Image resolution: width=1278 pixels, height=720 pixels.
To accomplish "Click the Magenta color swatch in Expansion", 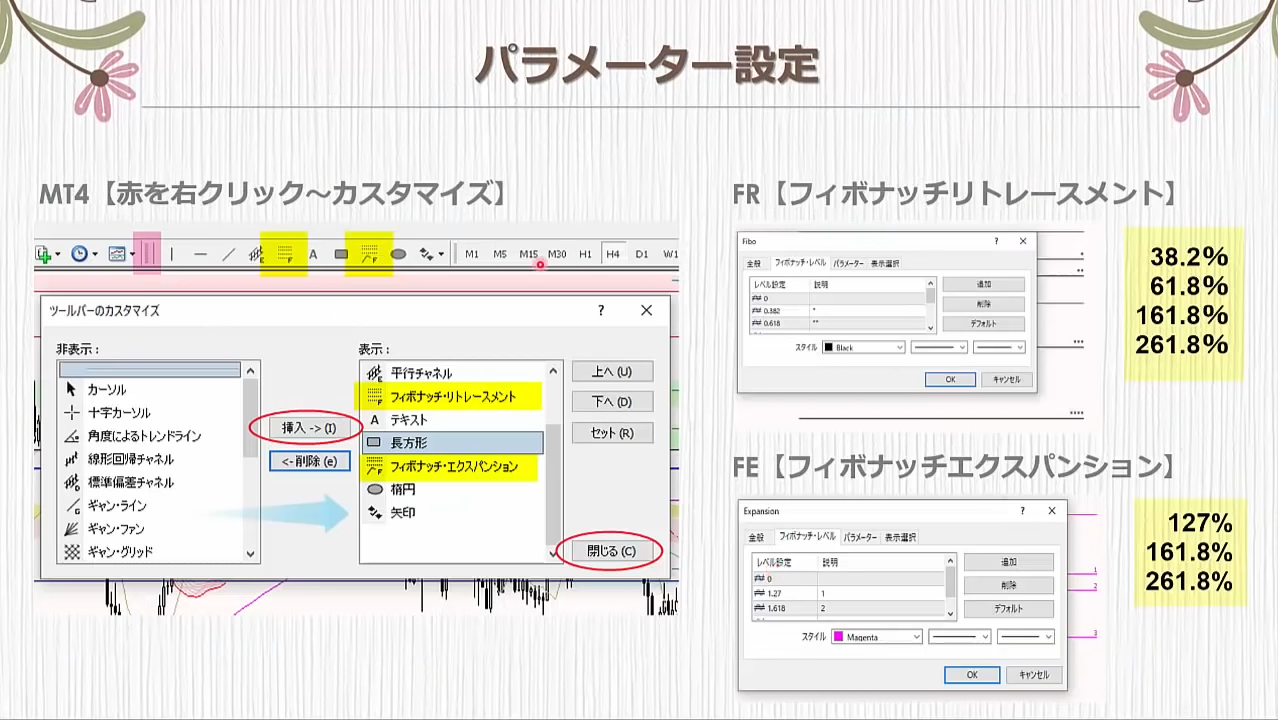I will [838, 637].
